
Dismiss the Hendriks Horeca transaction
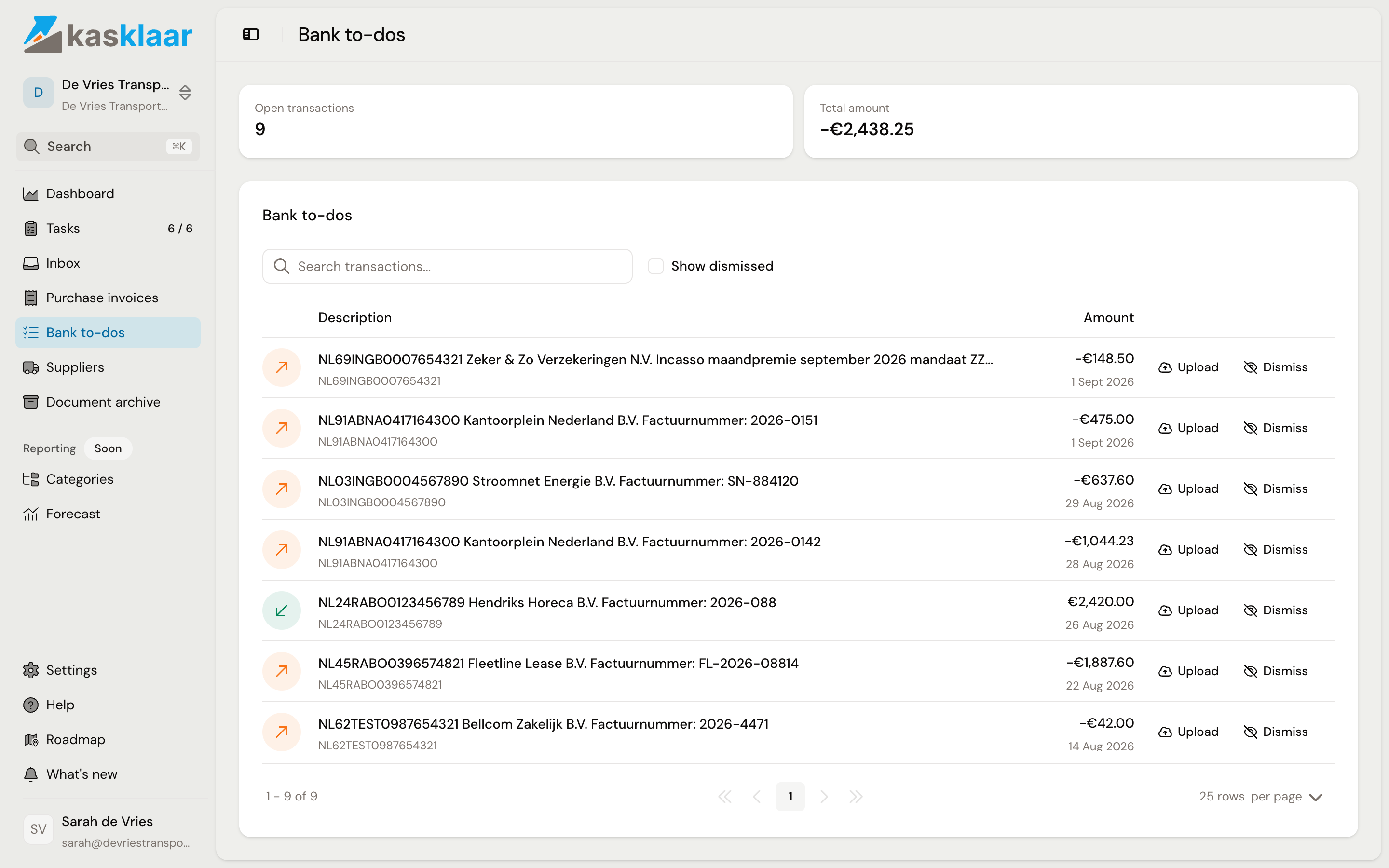point(1275,610)
